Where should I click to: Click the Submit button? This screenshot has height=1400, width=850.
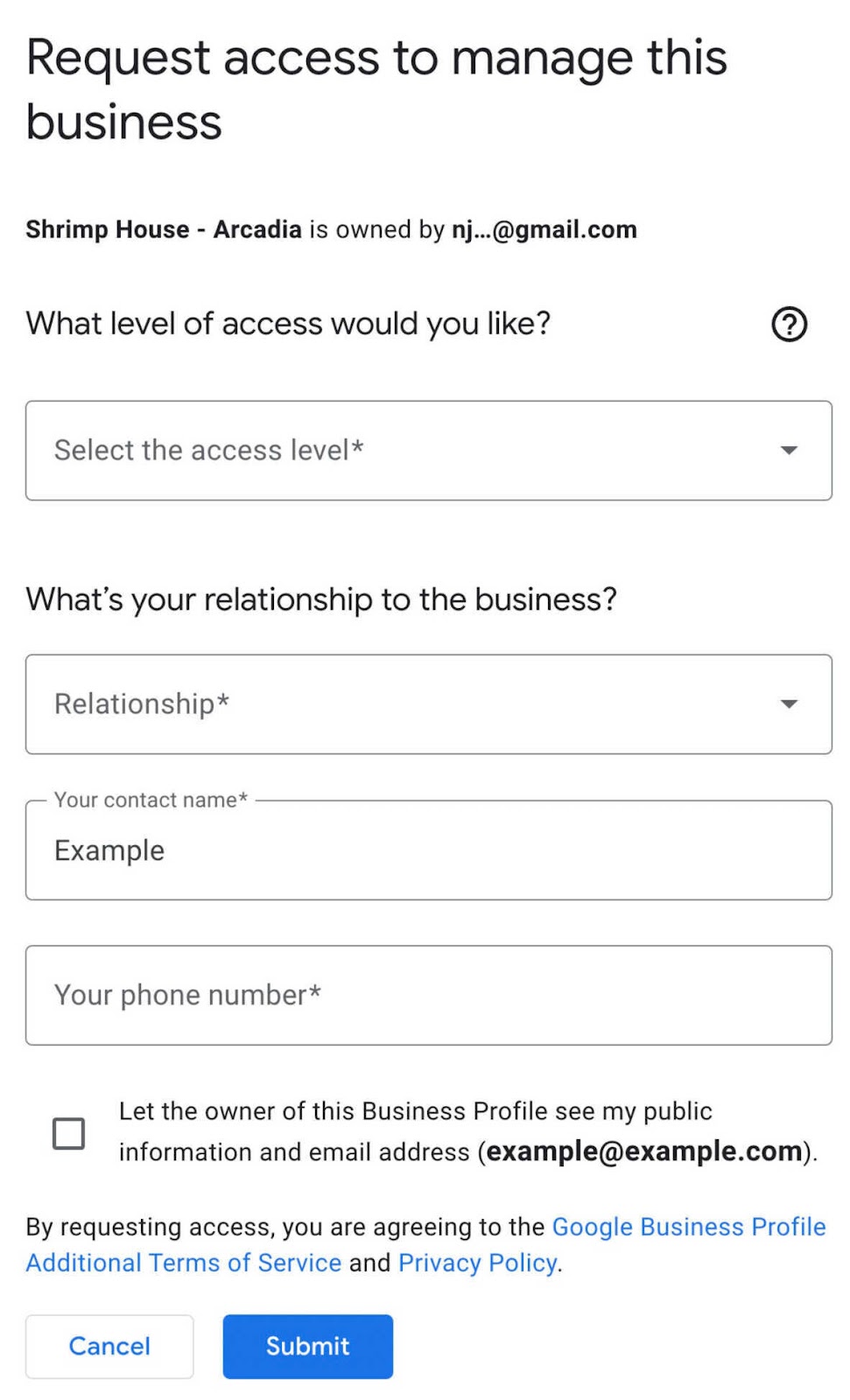click(x=307, y=1346)
